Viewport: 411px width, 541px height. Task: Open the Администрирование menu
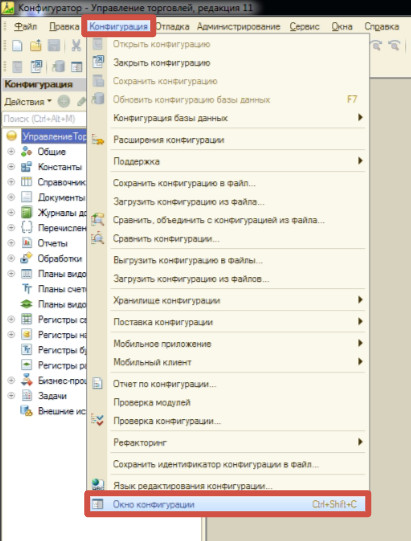click(x=238, y=27)
